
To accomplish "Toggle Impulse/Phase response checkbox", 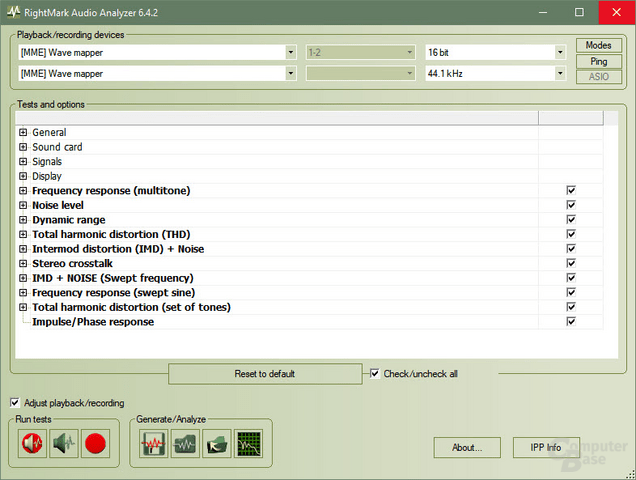I will (571, 322).
